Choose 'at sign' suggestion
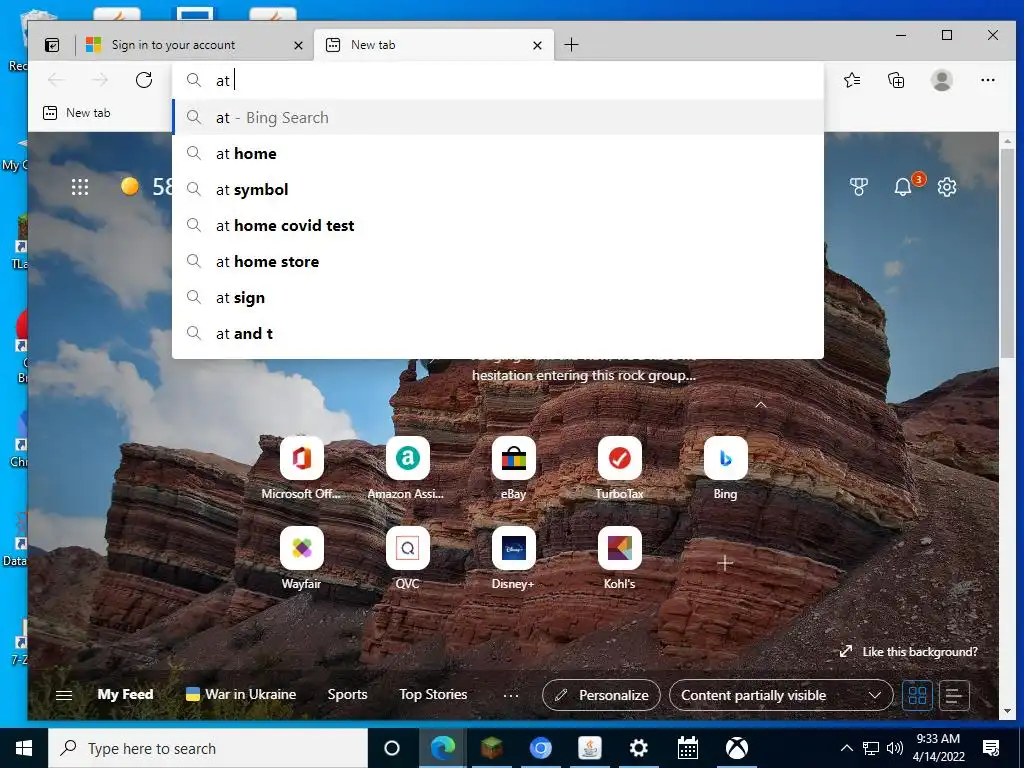 tap(498, 298)
